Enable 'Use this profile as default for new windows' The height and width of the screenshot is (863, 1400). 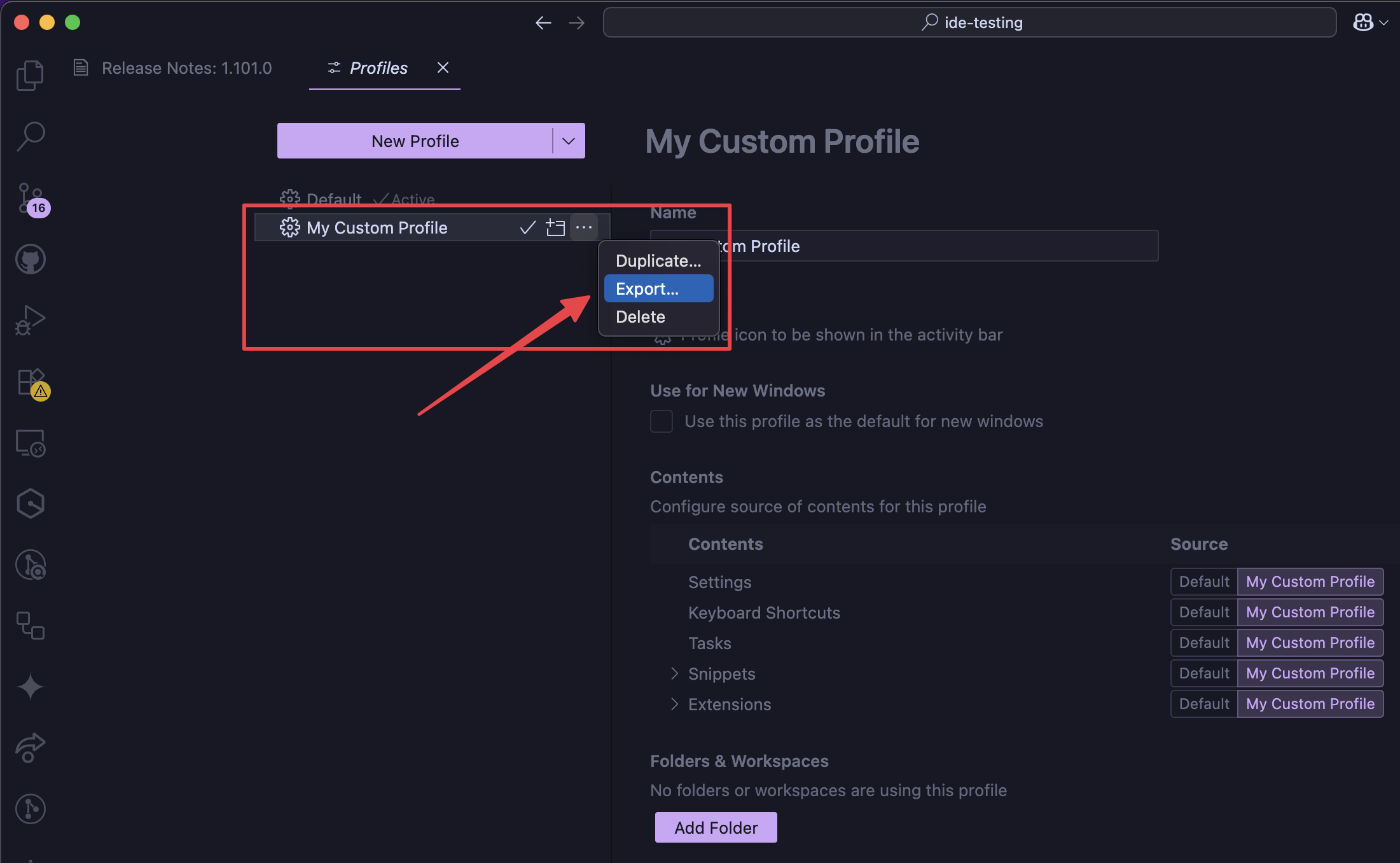(x=662, y=421)
